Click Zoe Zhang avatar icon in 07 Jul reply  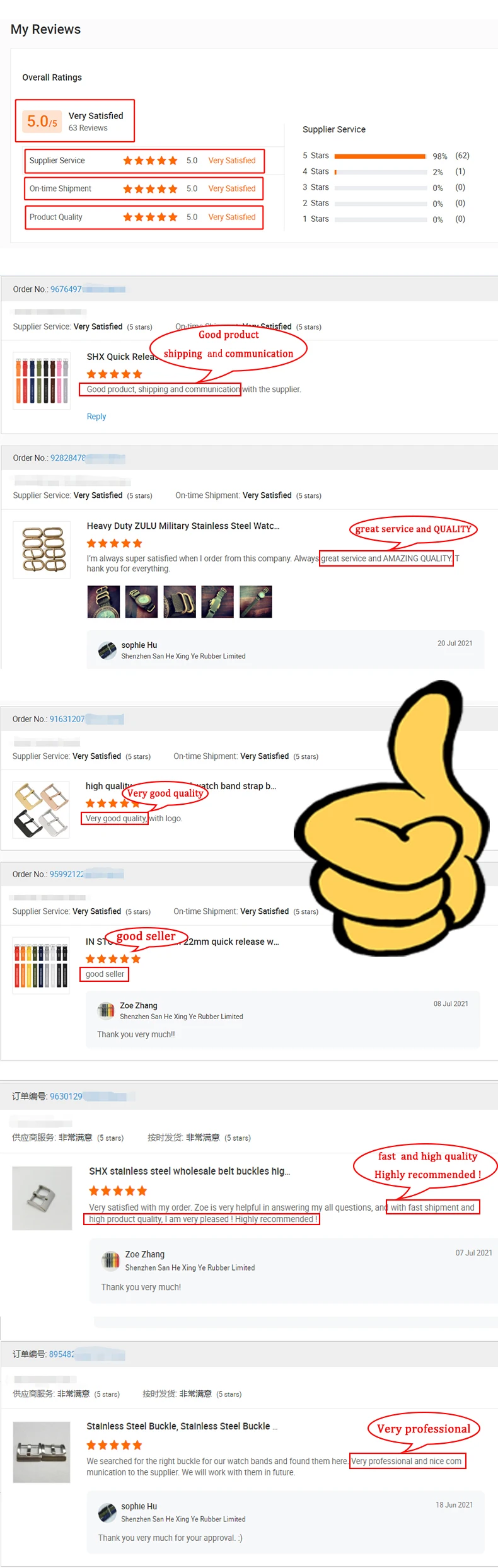[111, 1260]
